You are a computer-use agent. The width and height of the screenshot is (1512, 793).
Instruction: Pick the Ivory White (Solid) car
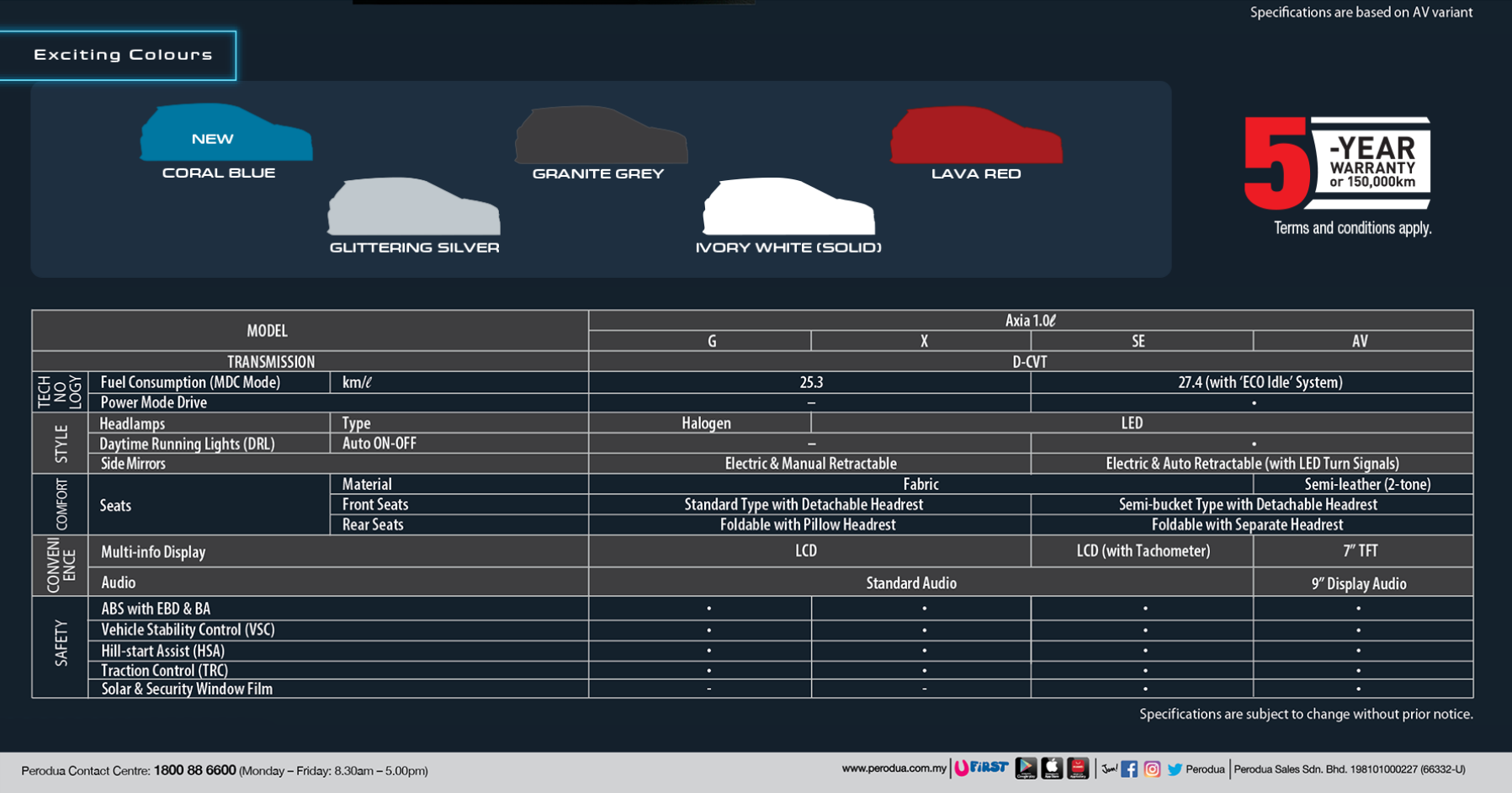point(788,207)
